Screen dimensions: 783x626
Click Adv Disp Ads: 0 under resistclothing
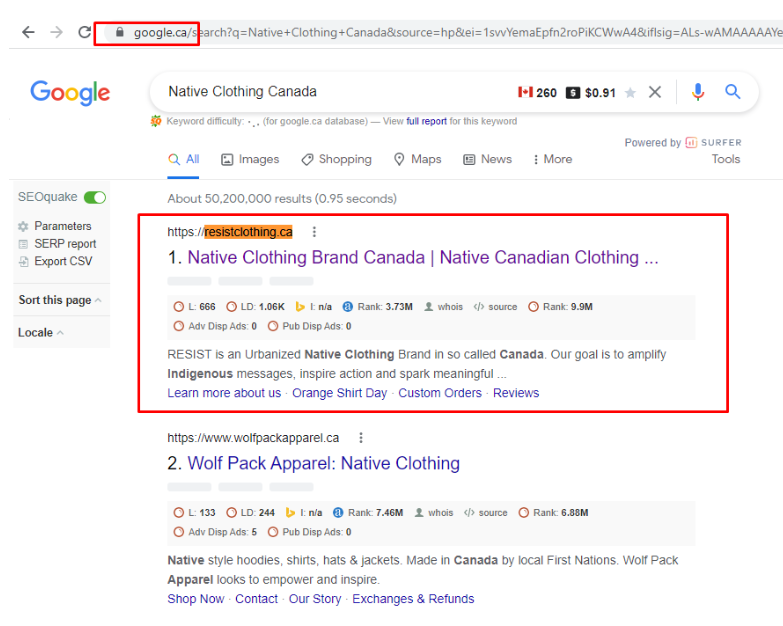215,326
